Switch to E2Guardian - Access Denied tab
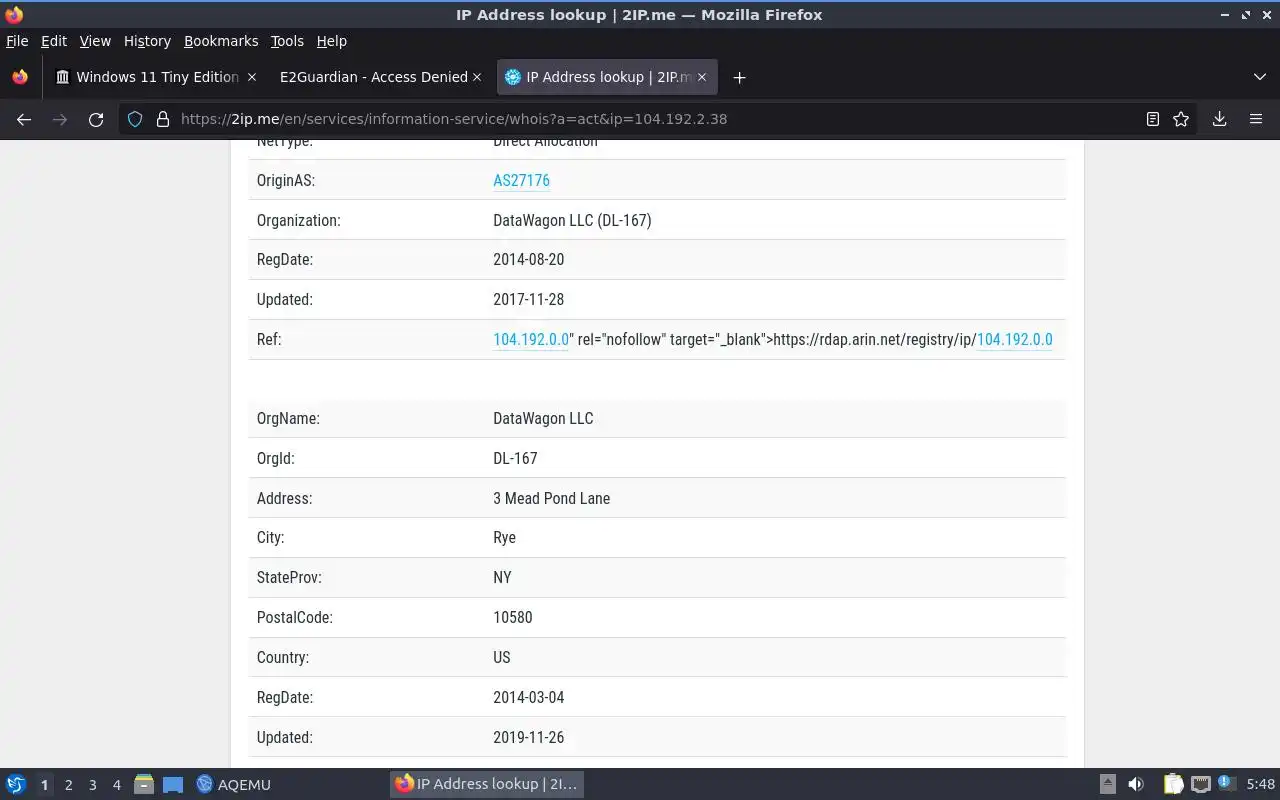The width and height of the screenshot is (1280, 800). coord(381,77)
